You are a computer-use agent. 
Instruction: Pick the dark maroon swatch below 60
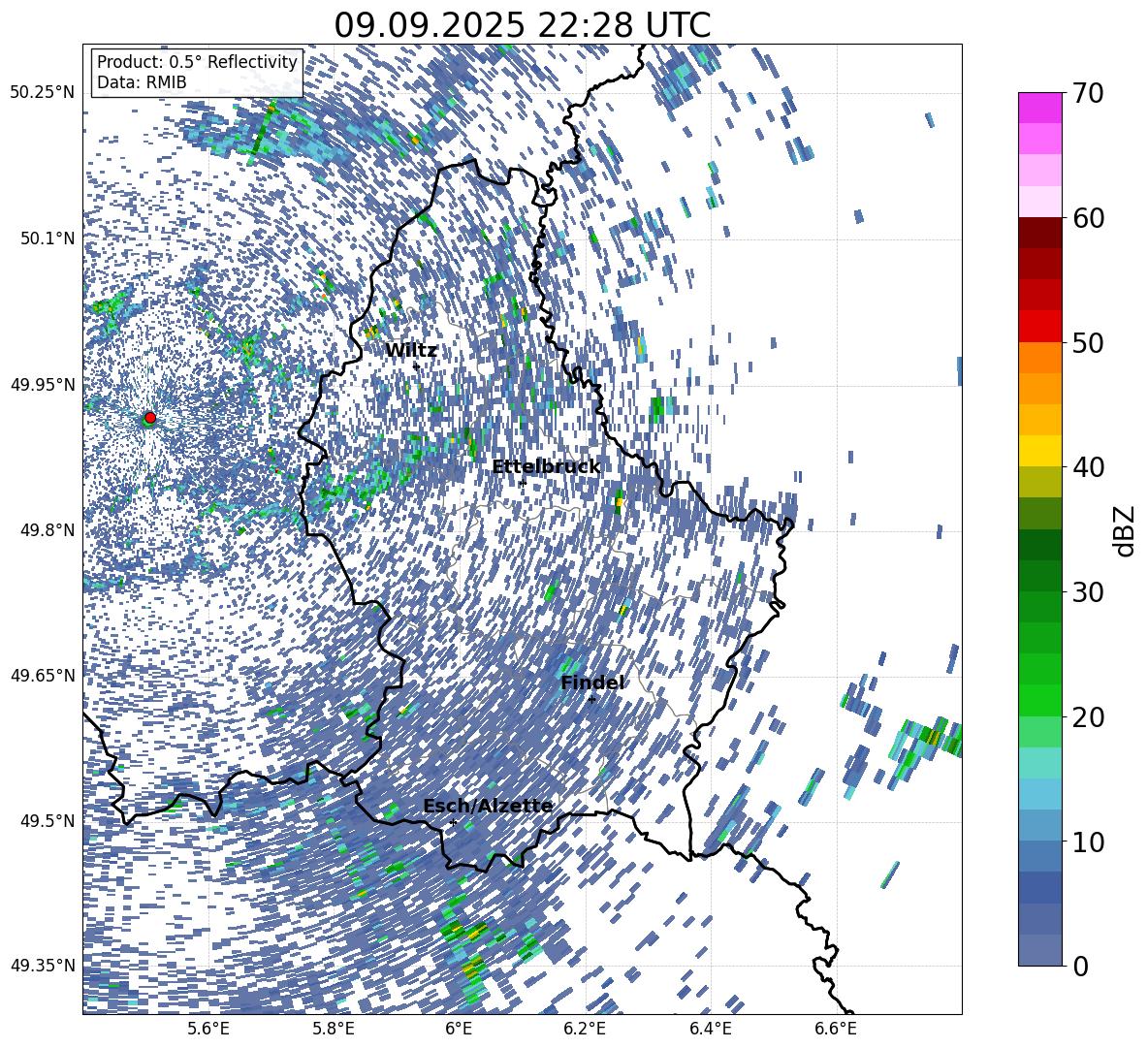pyautogui.click(x=1040, y=233)
